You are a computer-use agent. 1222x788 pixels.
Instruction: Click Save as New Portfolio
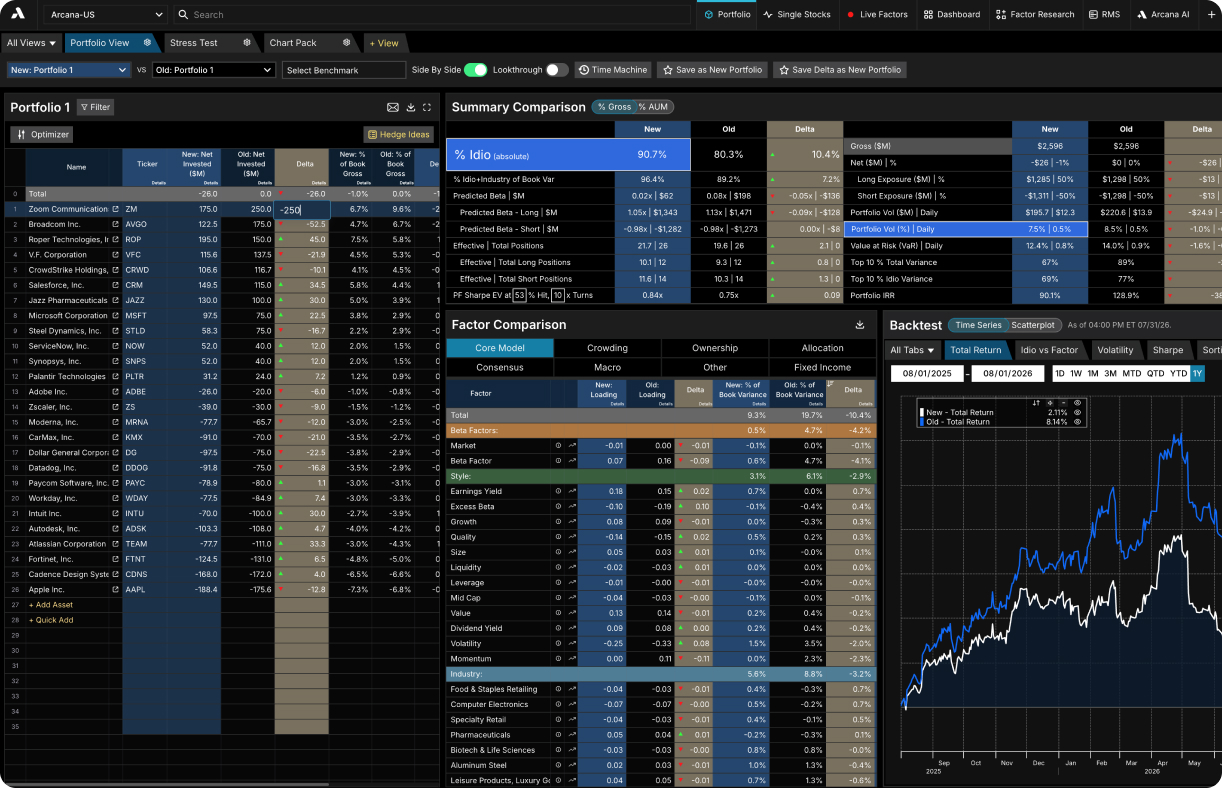(x=712, y=70)
